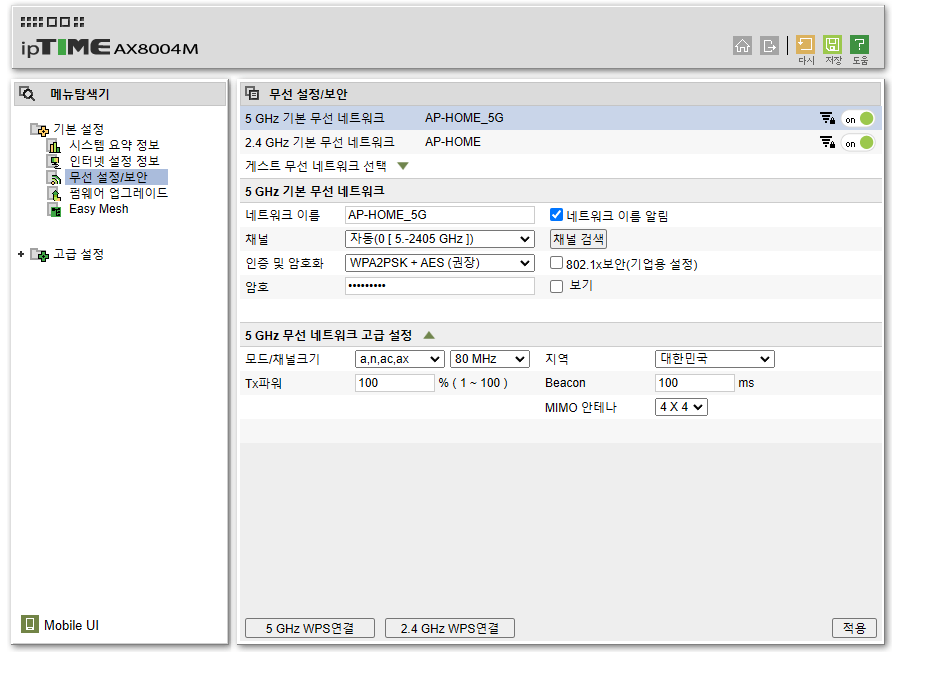The image size is (932, 692).
Task: Click the 암호 password field
Action: (439, 286)
